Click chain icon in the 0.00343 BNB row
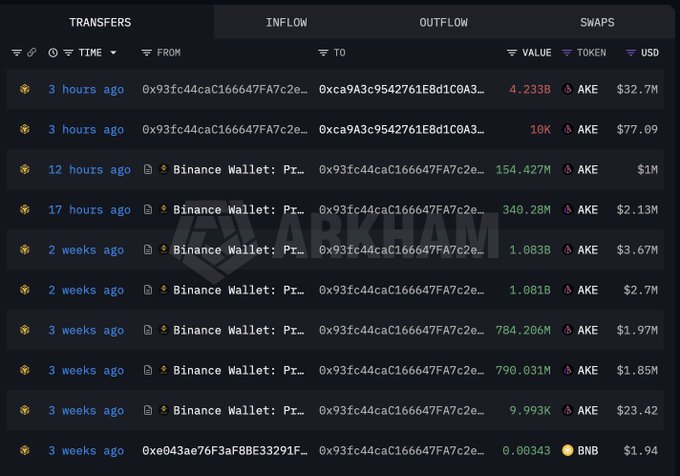Image resolution: width=680 pixels, height=476 pixels. (x=25, y=450)
